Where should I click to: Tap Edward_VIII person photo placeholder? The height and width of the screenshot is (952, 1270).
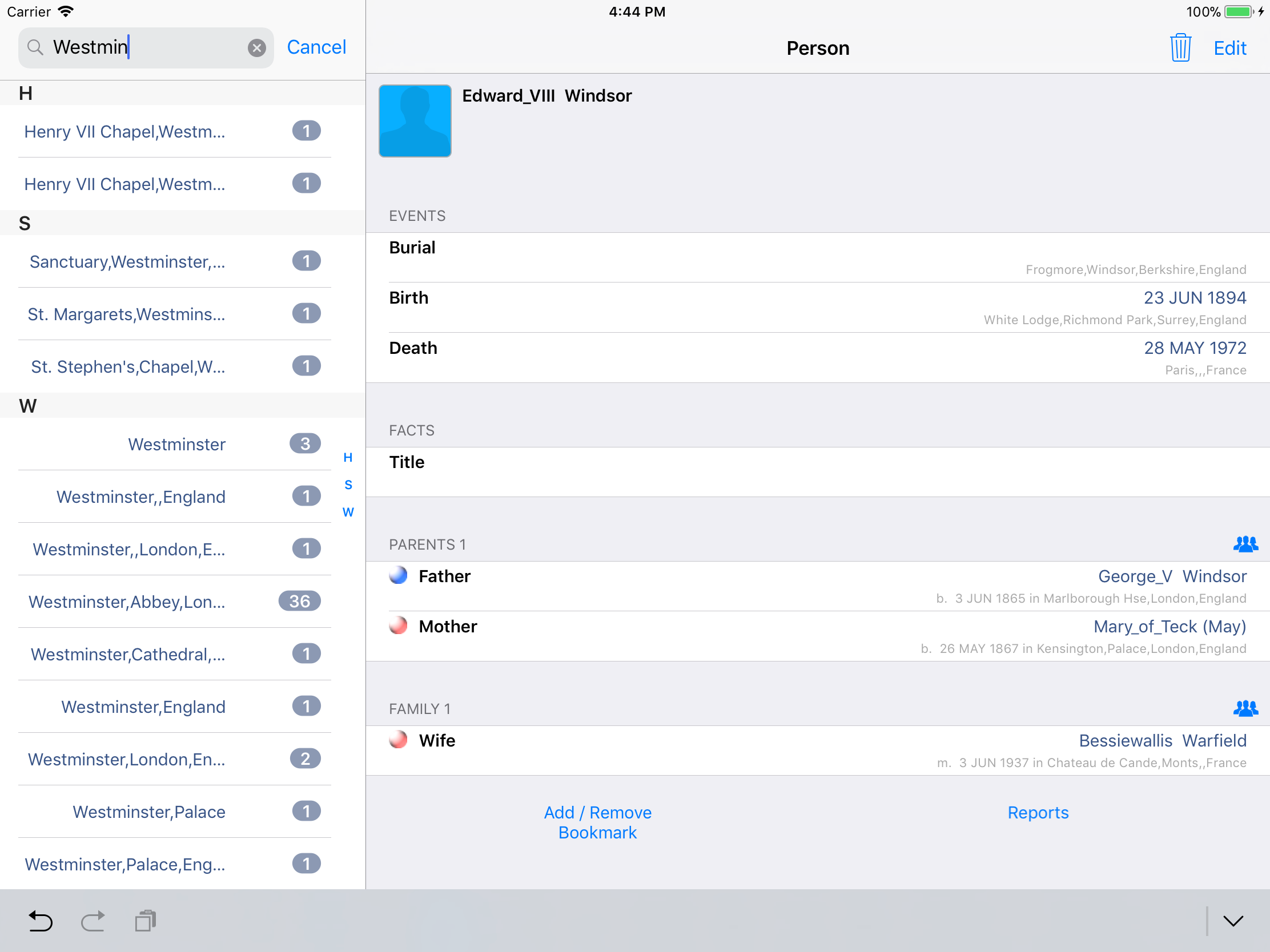click(415, 121)
